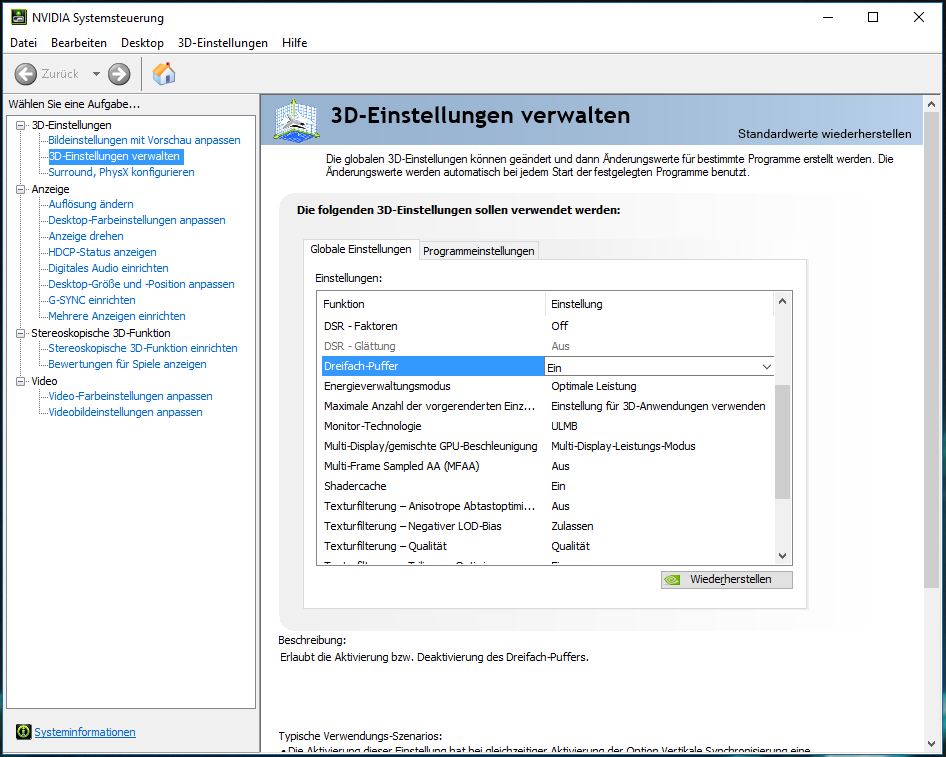Collapse the 3D-Einstellungen tree node
The height and width of the screenshot is (757, 946).
click(21, 125)
